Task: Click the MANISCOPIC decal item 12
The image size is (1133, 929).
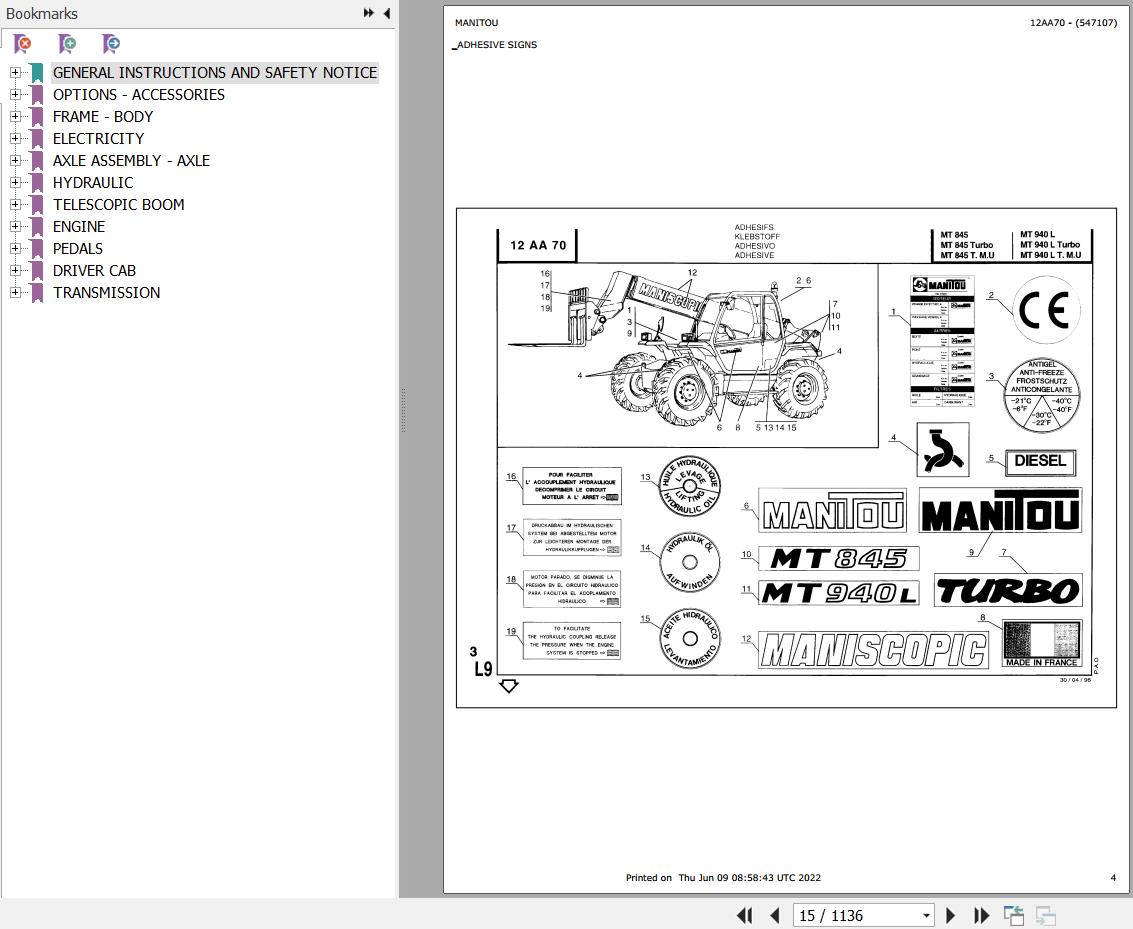Action: 873,649
